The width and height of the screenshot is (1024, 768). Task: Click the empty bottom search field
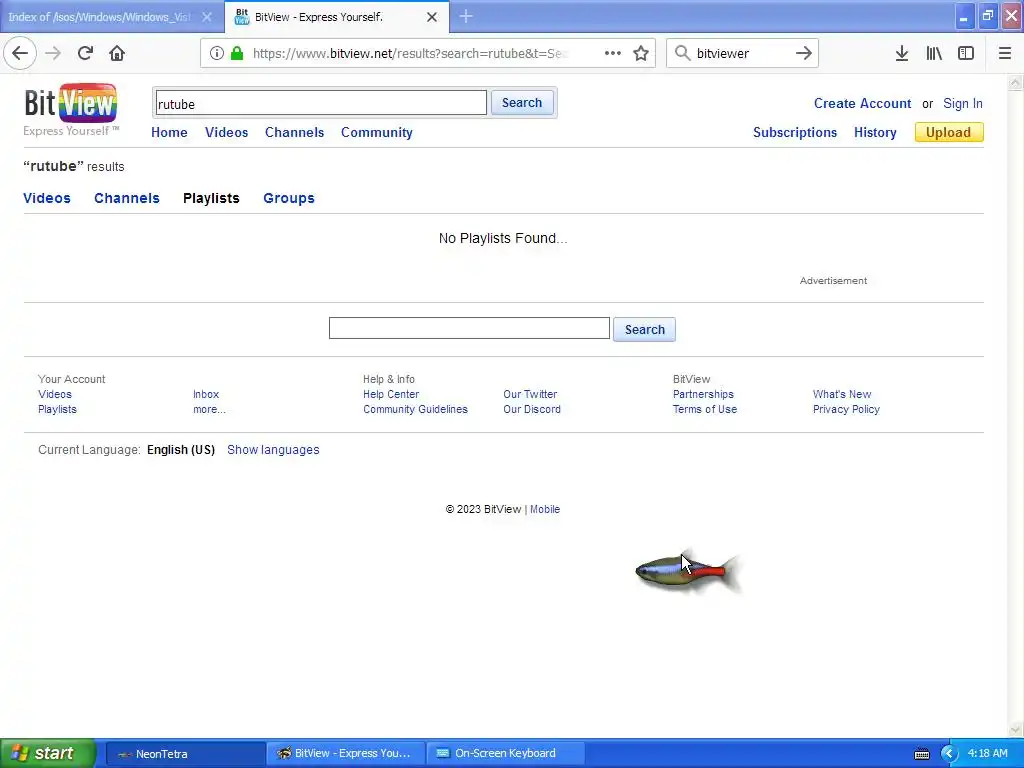coord(469,328)
